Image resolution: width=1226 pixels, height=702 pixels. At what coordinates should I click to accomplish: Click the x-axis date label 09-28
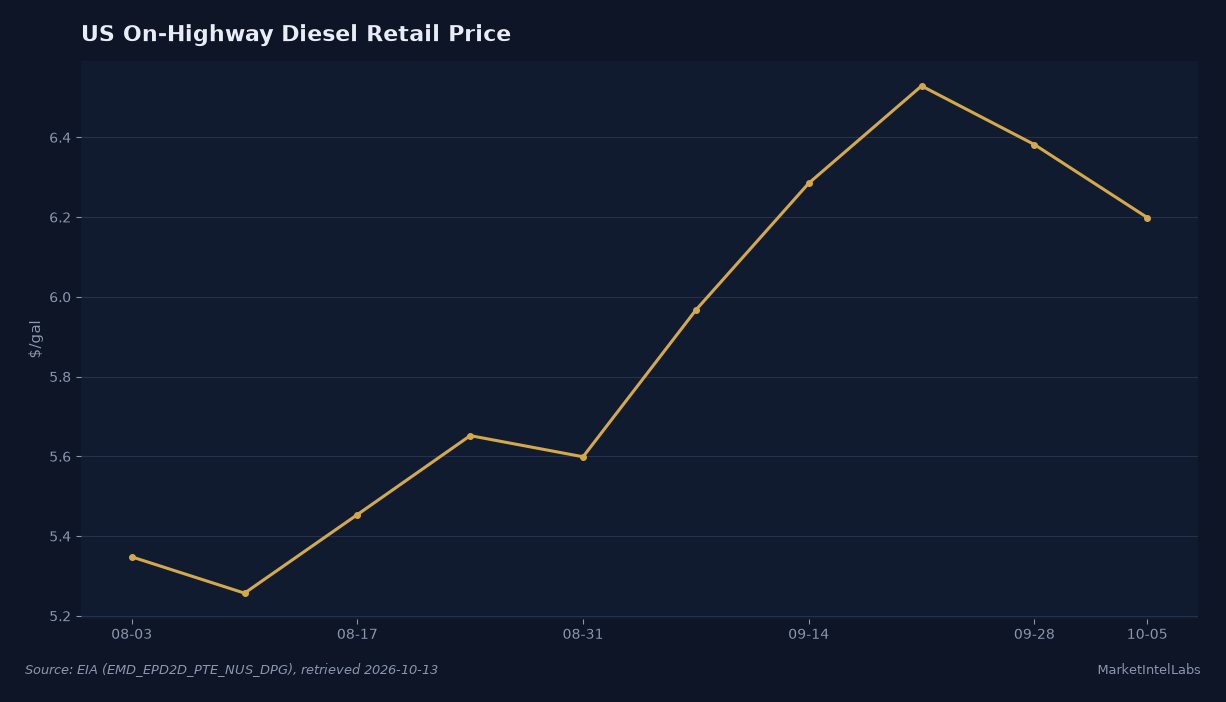pyautogui.click(x=1034, y=635)
